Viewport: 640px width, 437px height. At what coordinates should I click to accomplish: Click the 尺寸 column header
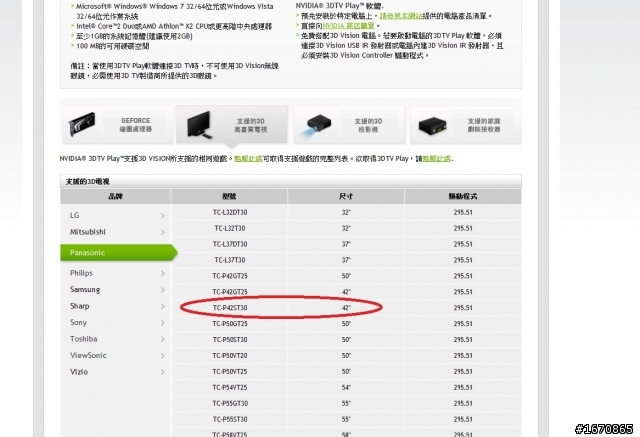click(x=346, y=196)
